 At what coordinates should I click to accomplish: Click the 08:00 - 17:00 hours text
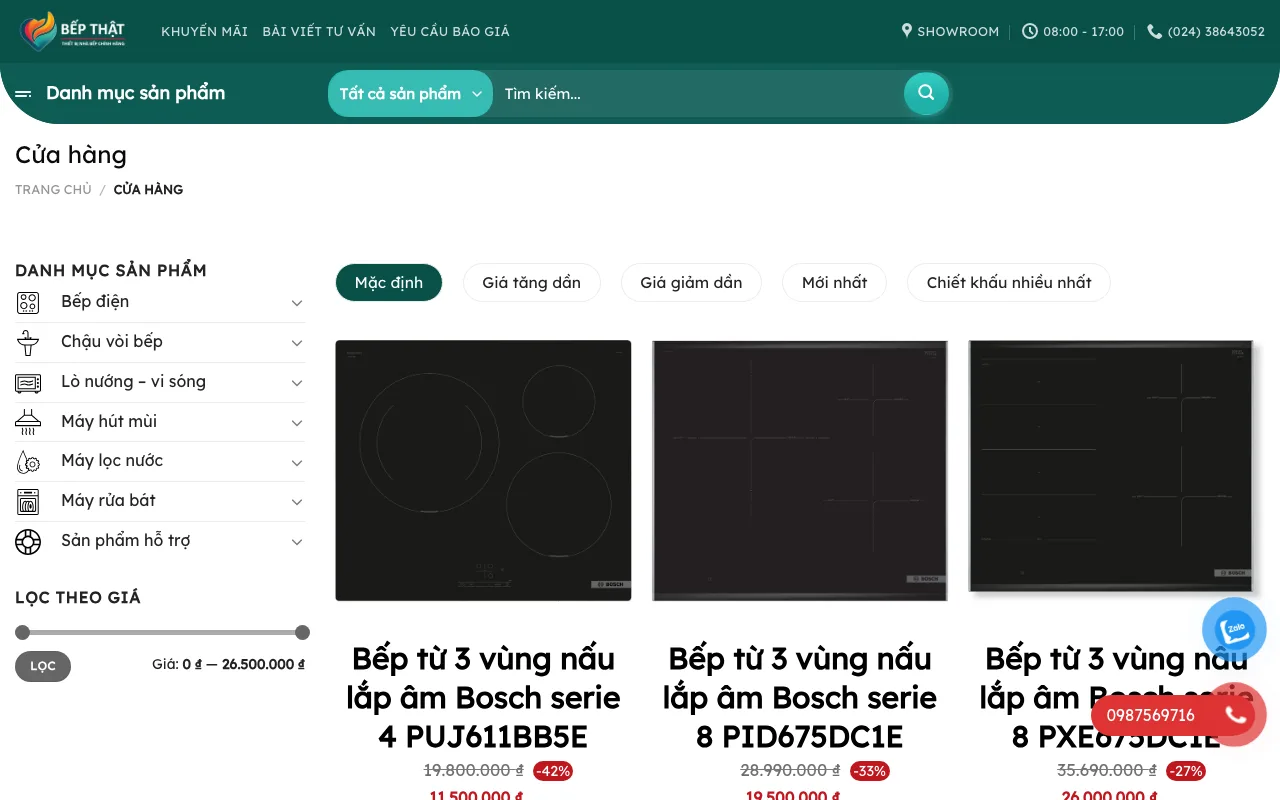[x=1083, y=31]
